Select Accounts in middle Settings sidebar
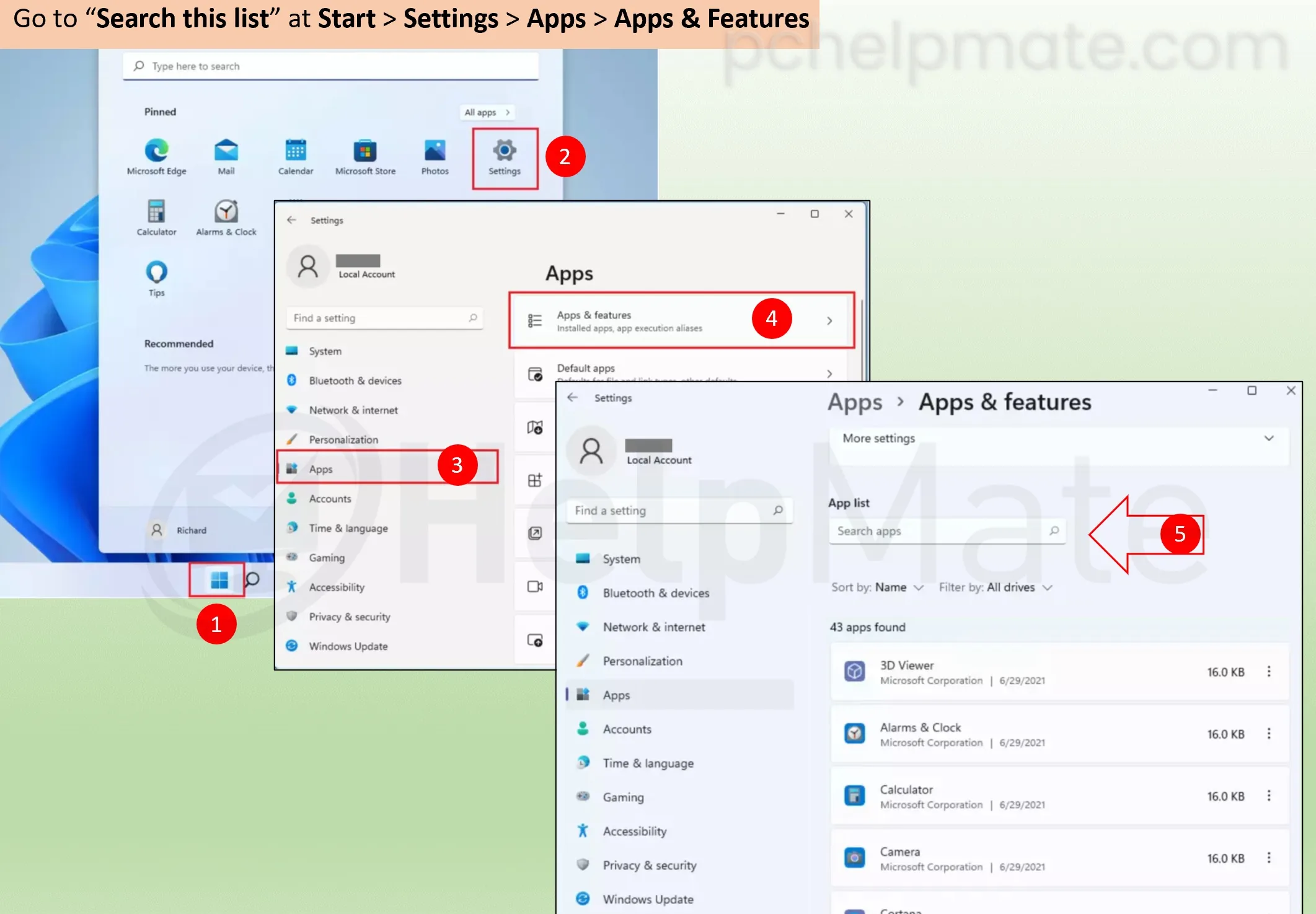 click(387, 499)
